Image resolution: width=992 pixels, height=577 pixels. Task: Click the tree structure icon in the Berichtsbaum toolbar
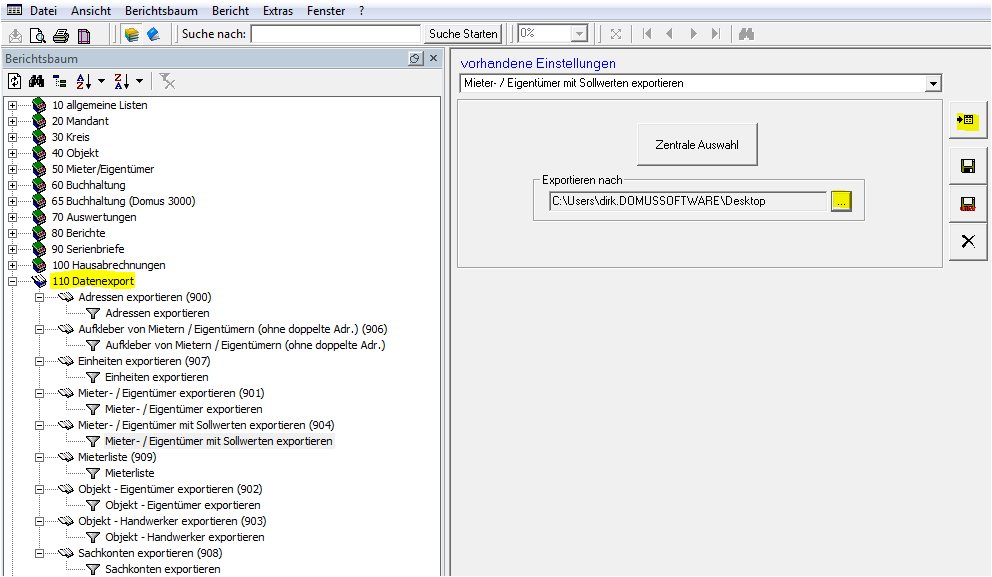point(59,81)
